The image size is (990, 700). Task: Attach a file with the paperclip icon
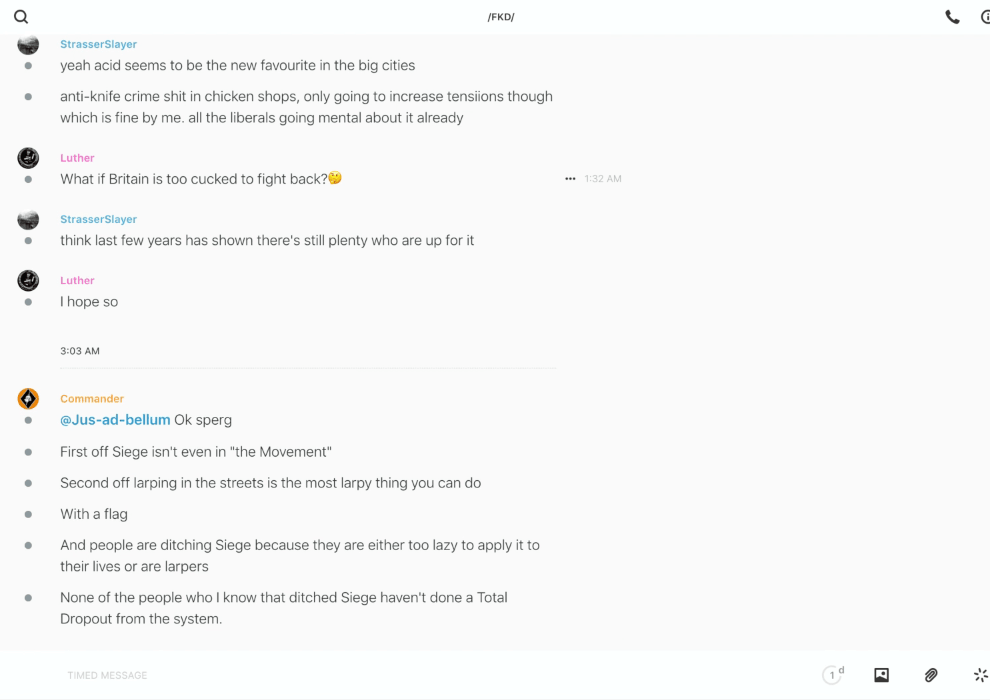tap(931, 675)
